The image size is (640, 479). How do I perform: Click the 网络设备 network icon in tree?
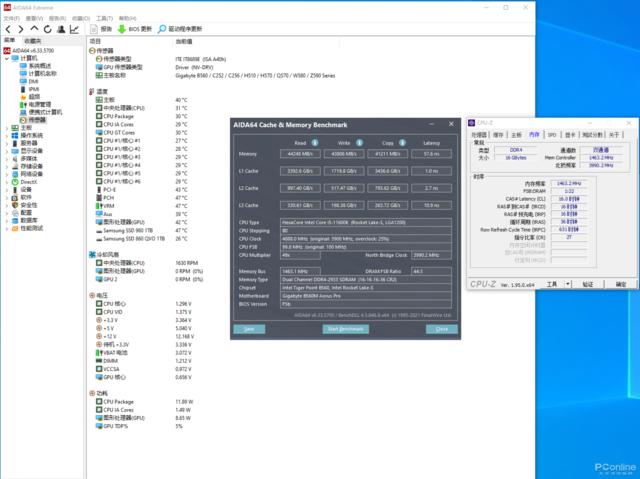pos(15,174)
